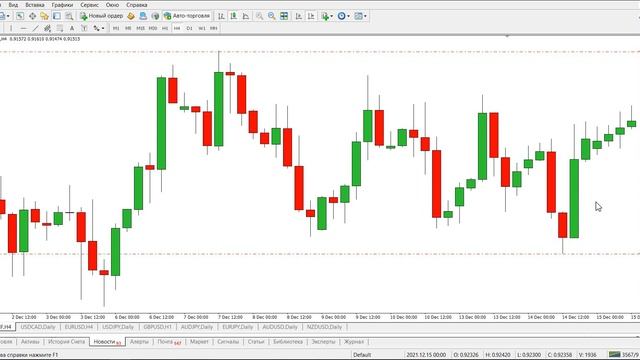
Task: Open the Data Window crosshair icon
Action: pos(32,16)
